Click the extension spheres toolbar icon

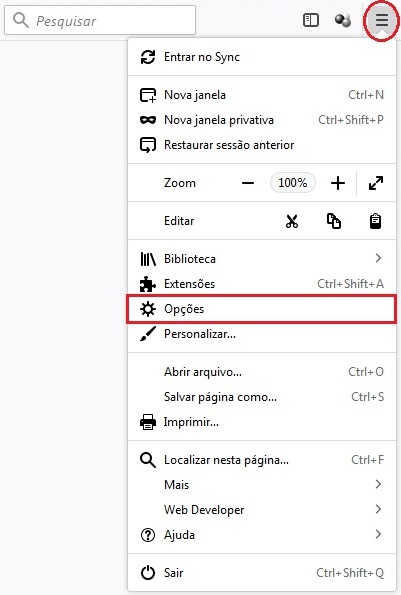tap(343, 20)
